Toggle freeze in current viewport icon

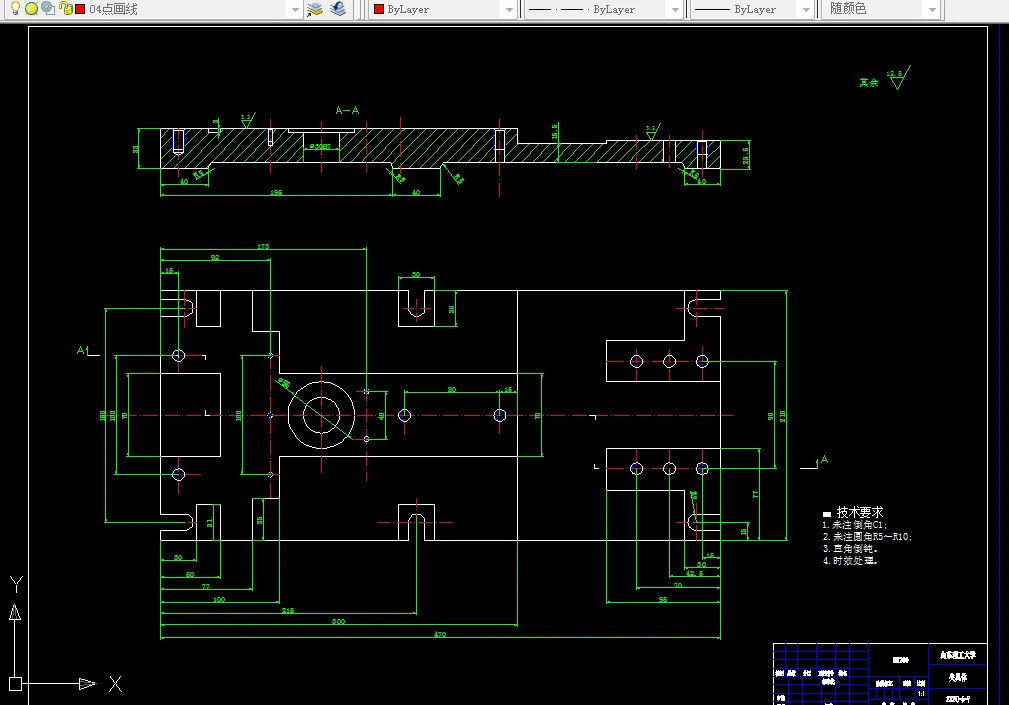48,8
